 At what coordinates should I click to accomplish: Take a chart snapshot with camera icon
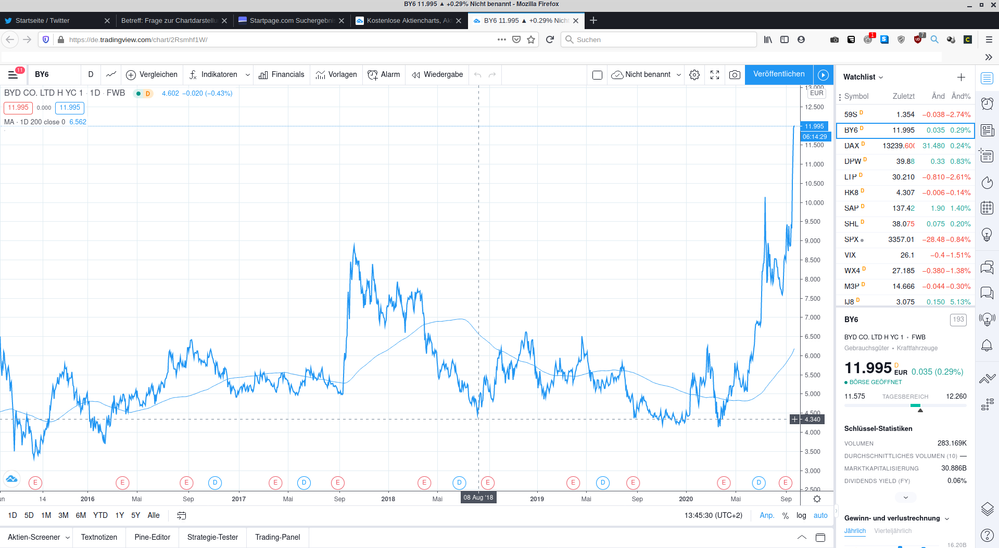tap(735, 75)
